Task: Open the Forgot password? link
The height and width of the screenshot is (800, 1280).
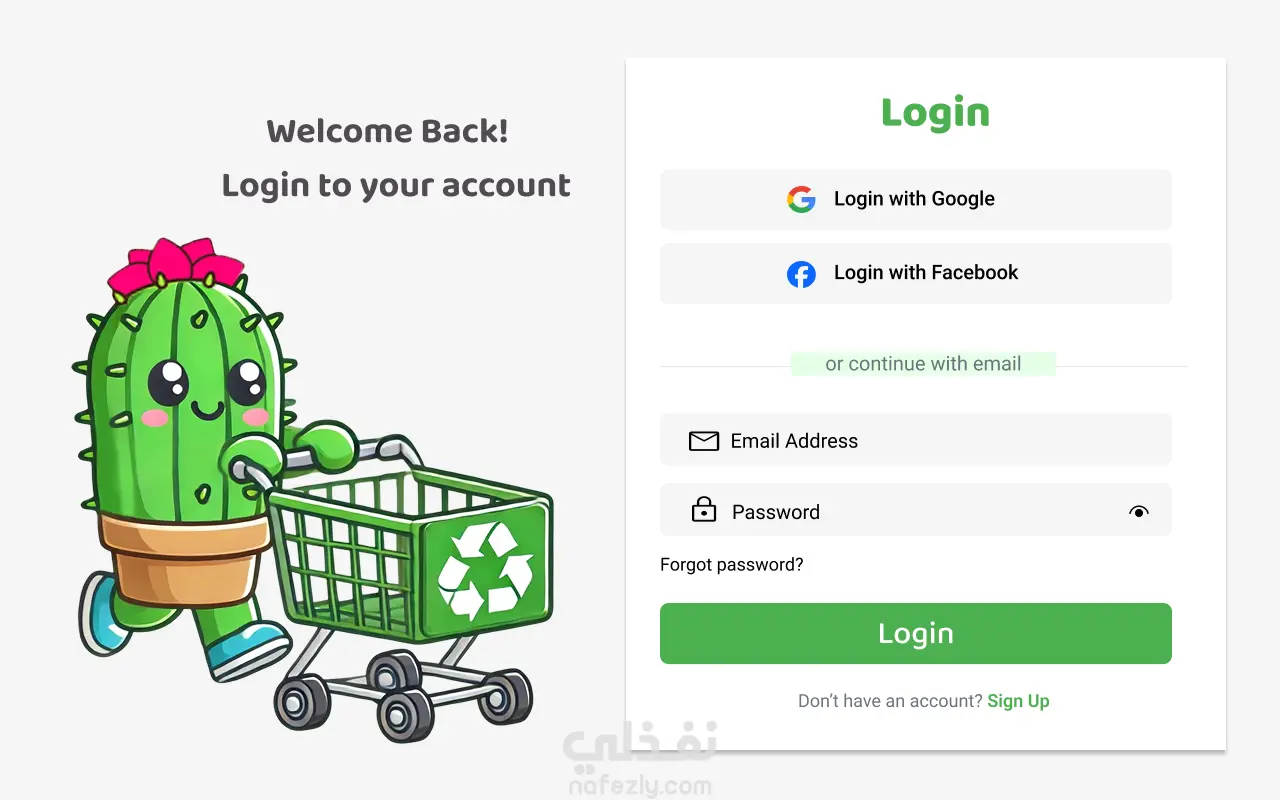Action: coord(732,565)
